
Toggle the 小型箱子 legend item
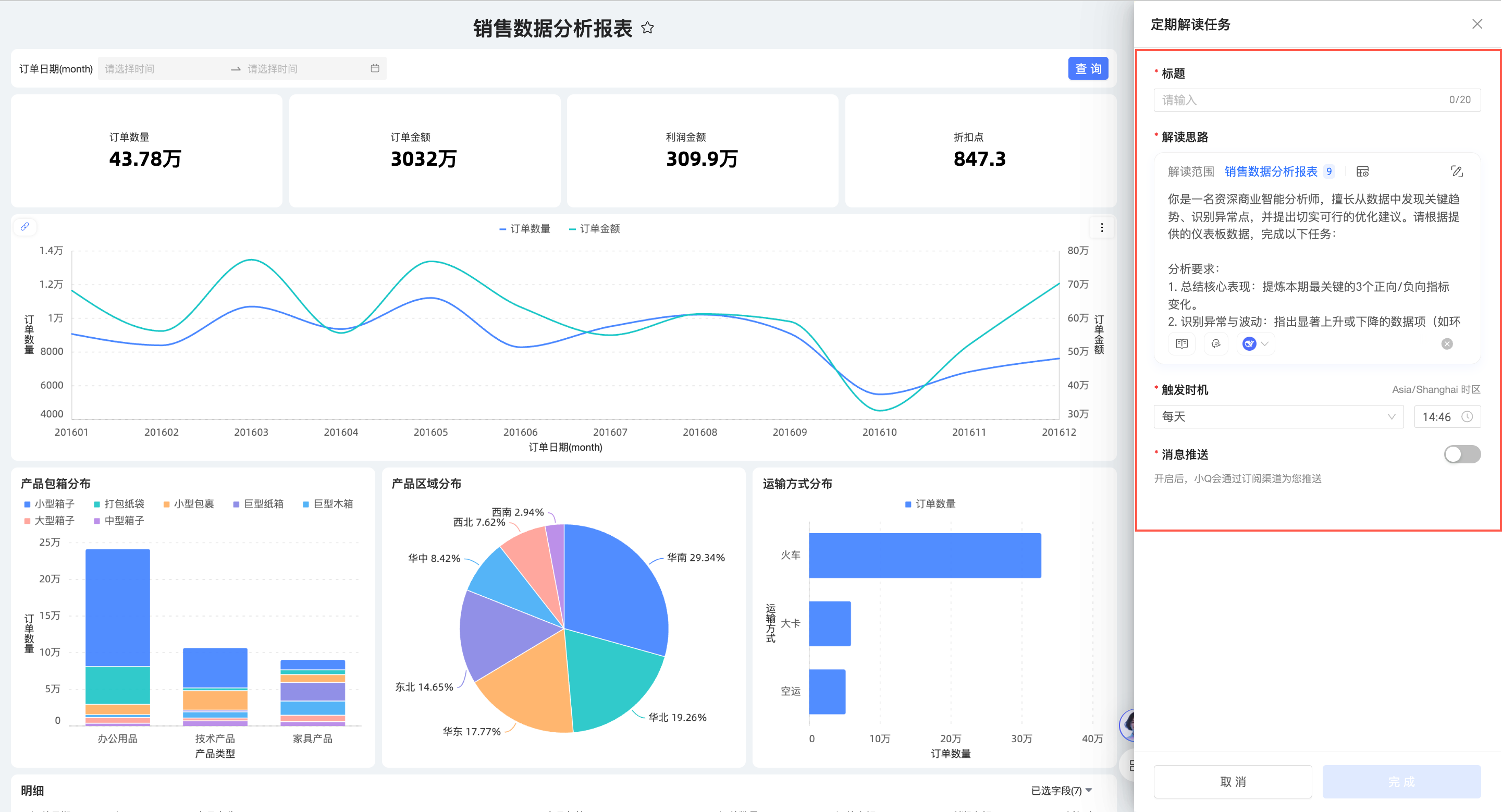[49, 503]
